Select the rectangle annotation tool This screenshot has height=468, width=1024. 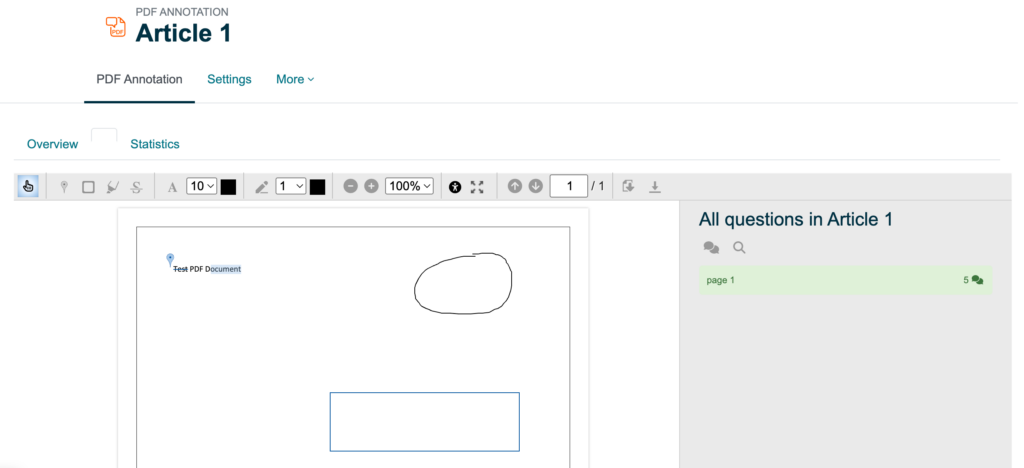click(88, 187)
